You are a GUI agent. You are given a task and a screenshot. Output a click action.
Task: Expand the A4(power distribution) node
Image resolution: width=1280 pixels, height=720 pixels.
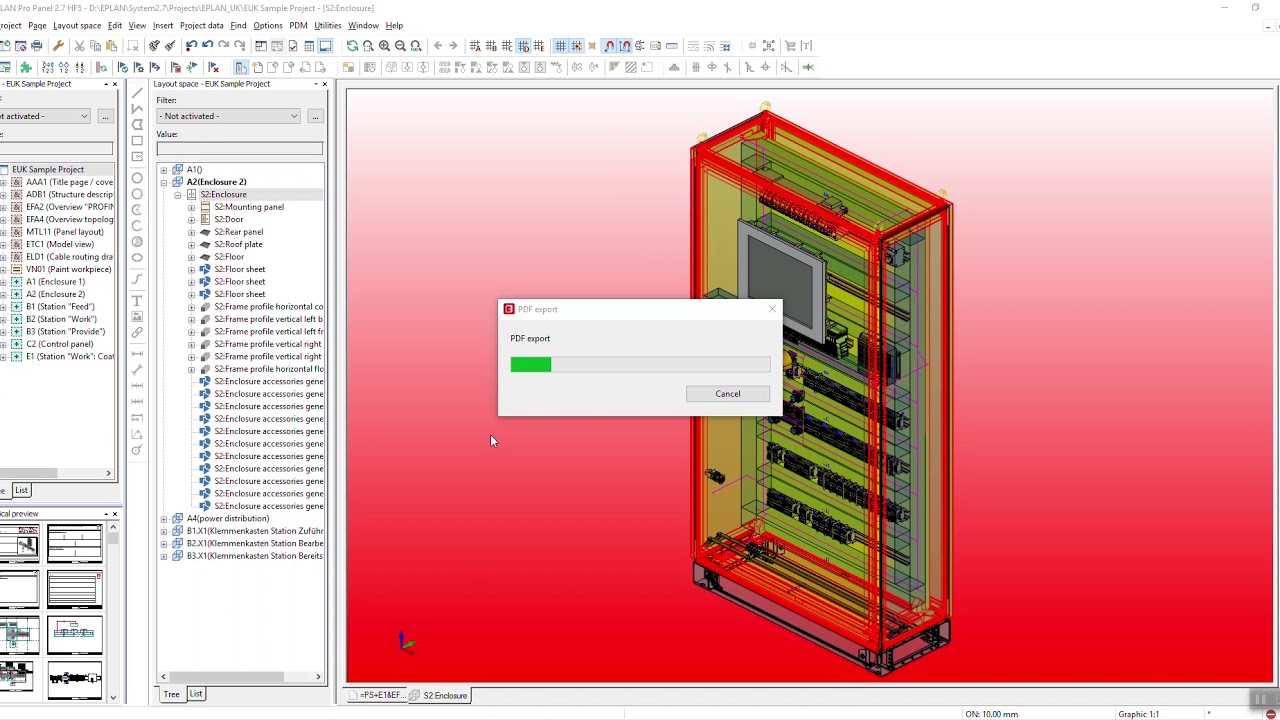[164, 519]
